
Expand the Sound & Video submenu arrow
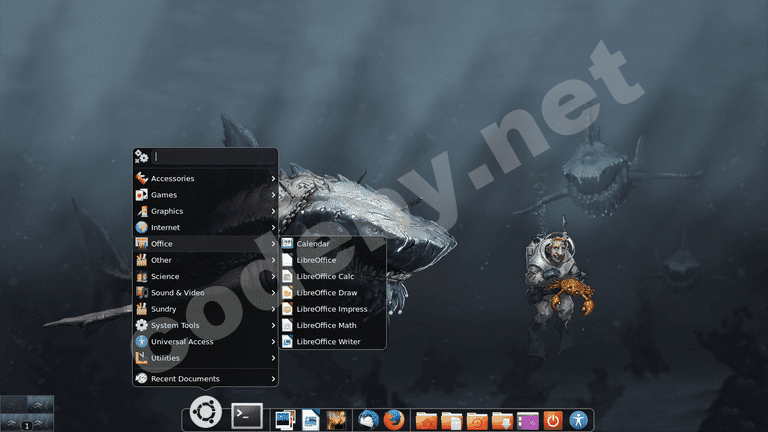coord(273,293)
